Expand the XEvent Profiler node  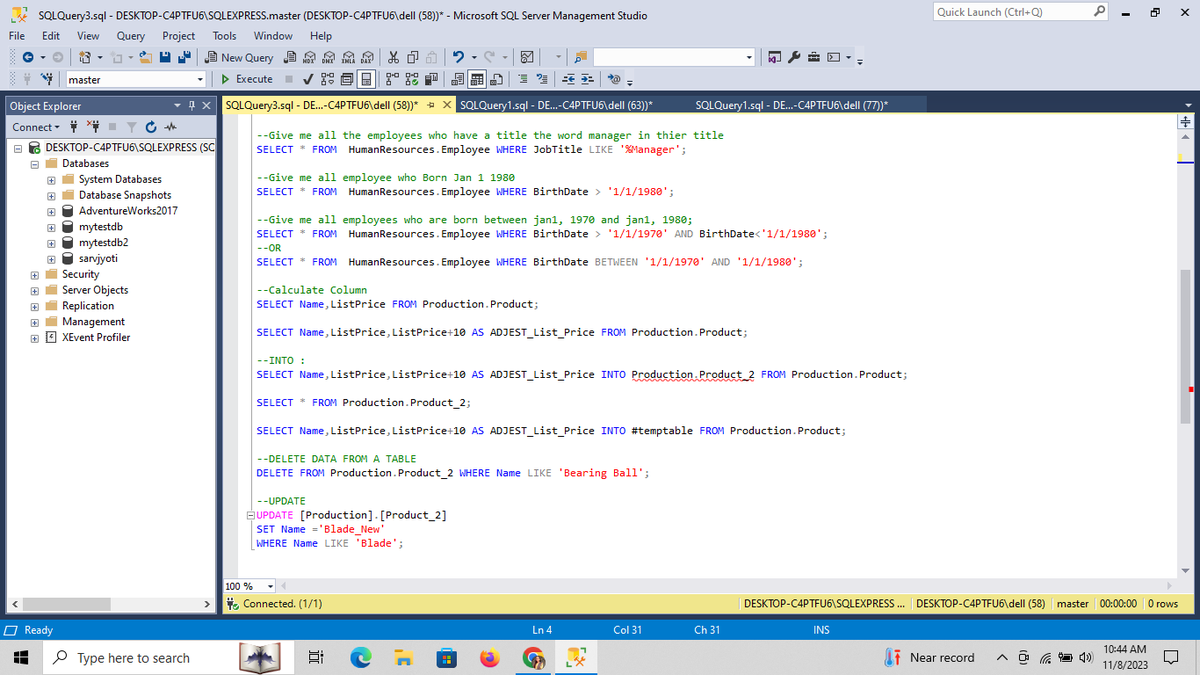35,337
